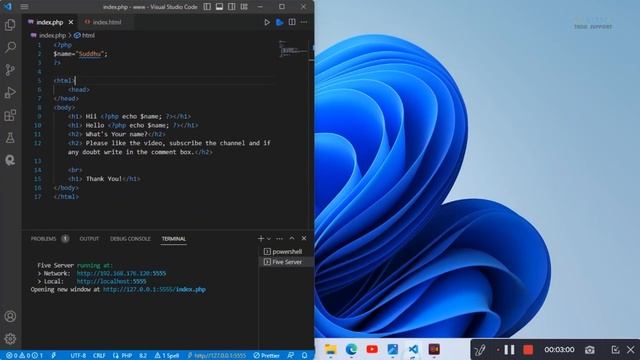640x360 pixels.
Task: Open the terminal panel More Actions ellipsis
Action: point(280,238)
